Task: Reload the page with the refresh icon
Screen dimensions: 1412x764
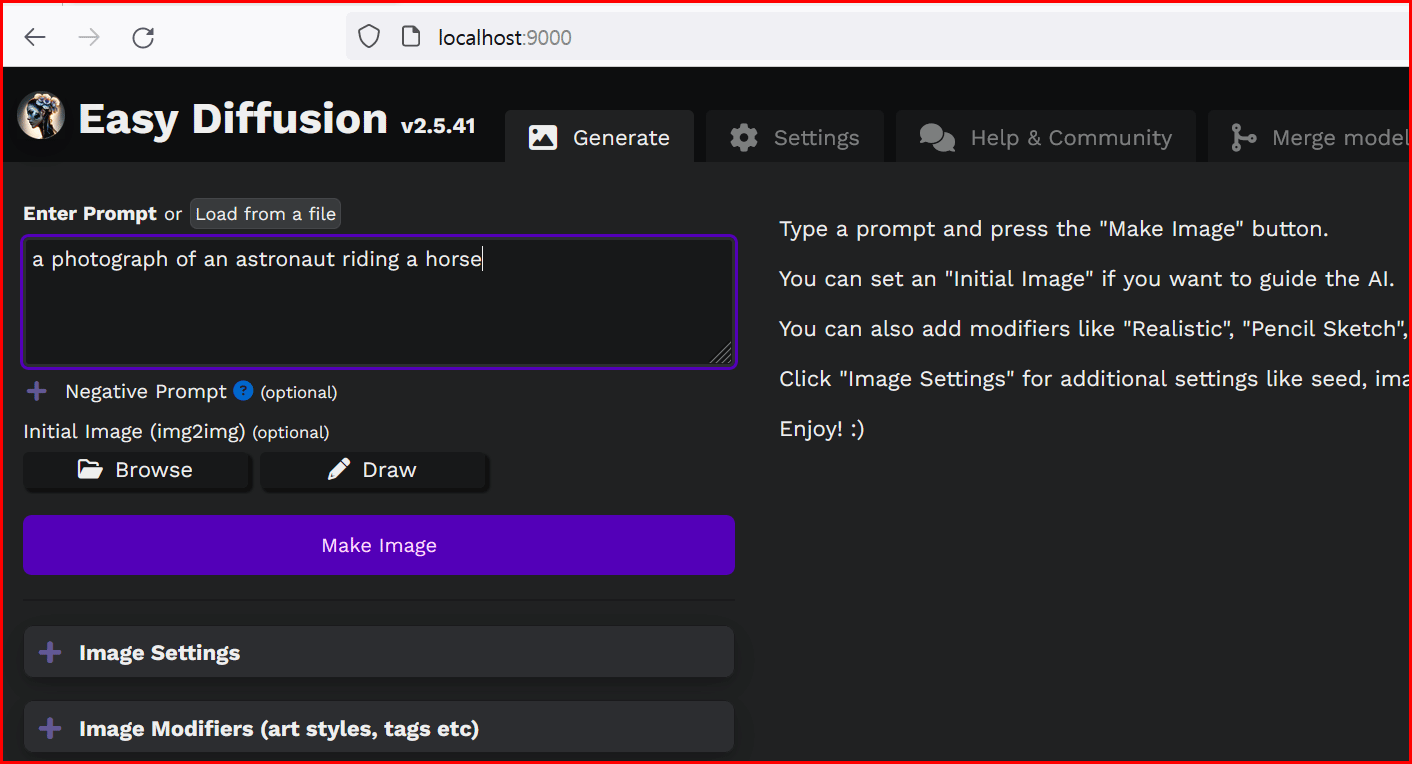Action: (143, 38)
